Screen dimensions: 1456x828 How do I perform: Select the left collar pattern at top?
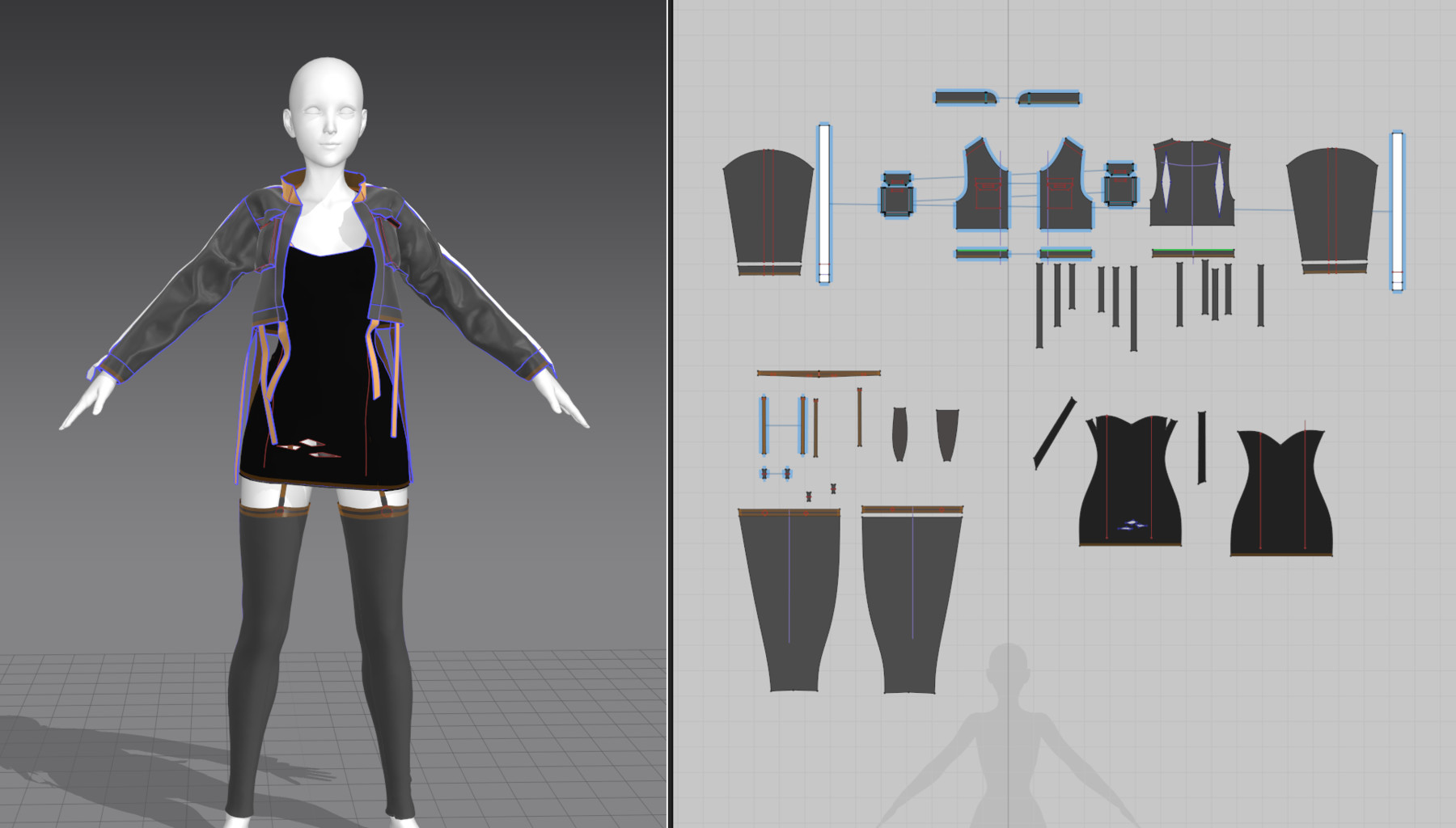[x=963, y=97]
